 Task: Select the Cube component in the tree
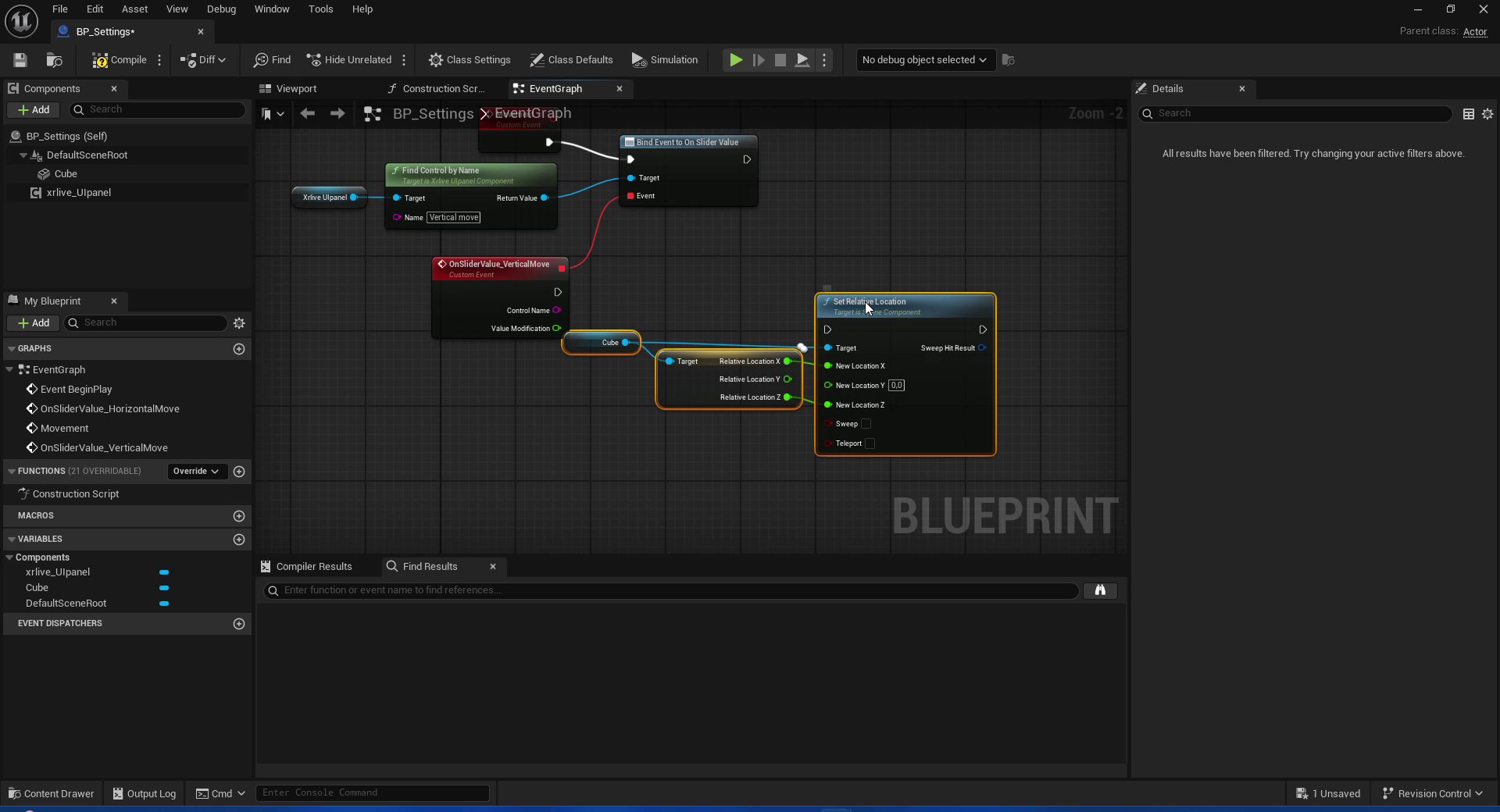(66, 174)
